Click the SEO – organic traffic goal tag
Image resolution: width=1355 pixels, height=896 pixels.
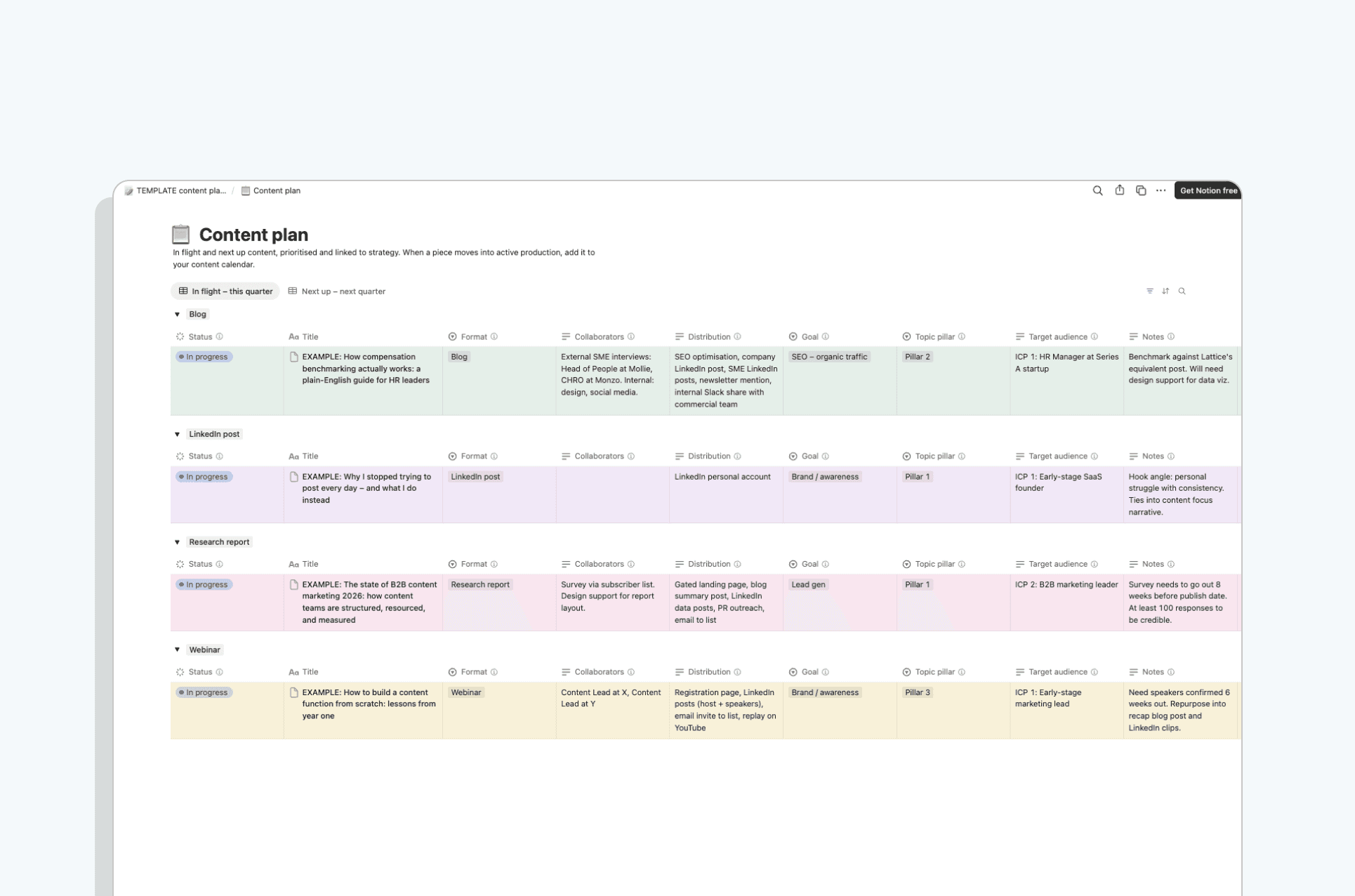coord(829,357)
